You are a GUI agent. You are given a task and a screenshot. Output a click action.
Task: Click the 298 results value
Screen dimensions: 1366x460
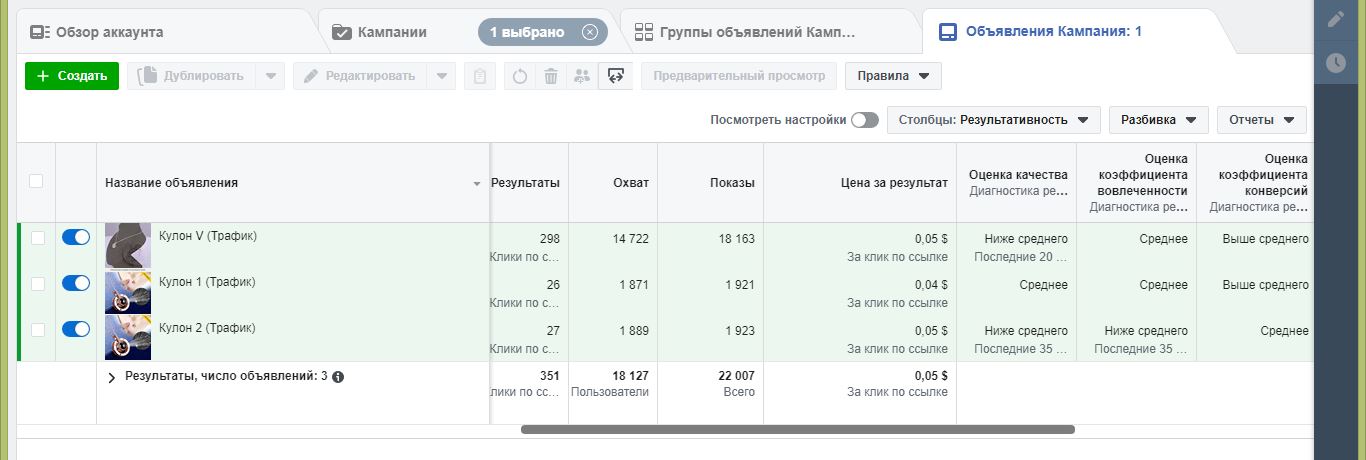click(549, 239)
